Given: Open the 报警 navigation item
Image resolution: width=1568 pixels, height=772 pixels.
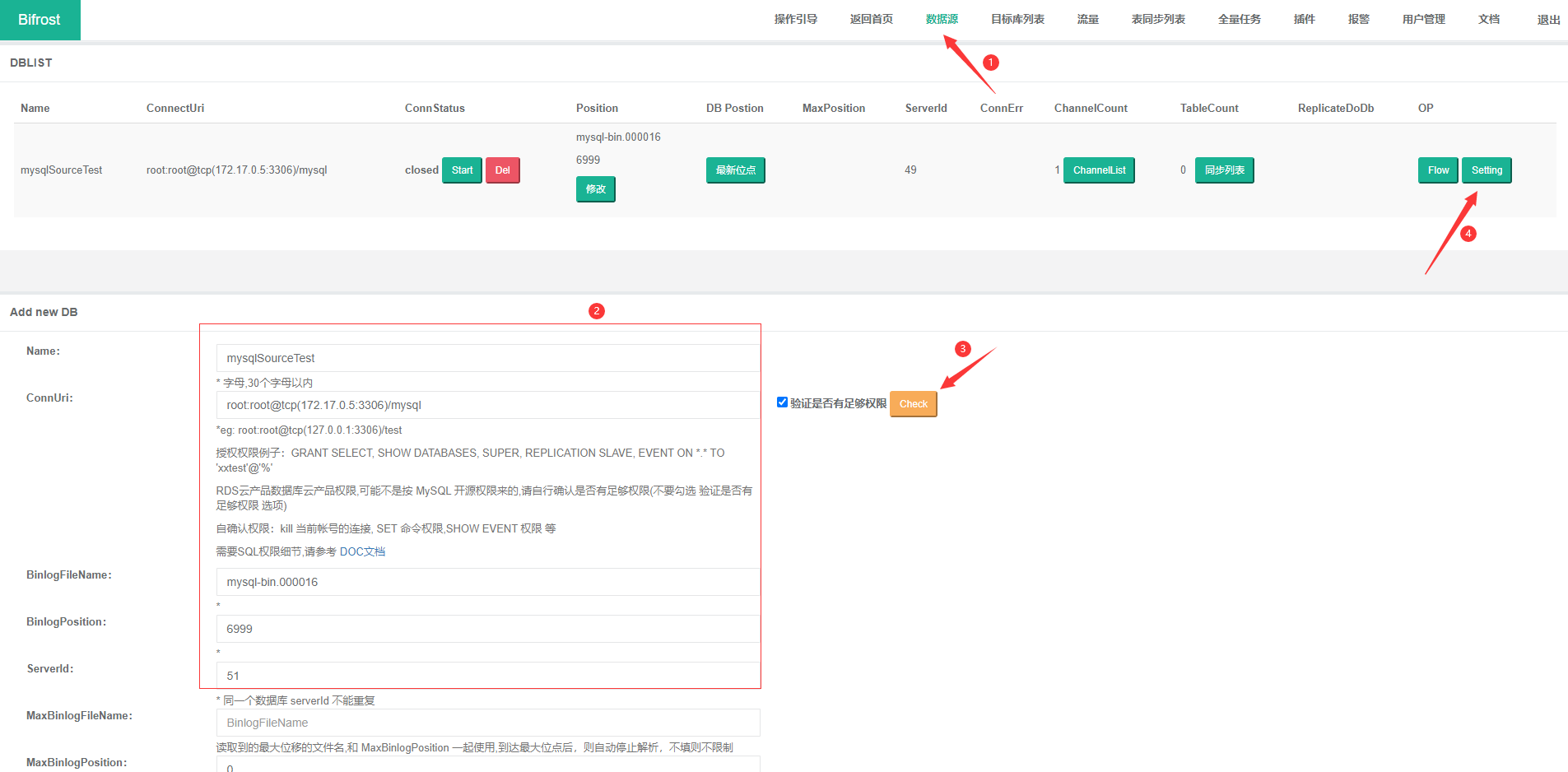Looking at the screenshot, I should click(1358, 19).
